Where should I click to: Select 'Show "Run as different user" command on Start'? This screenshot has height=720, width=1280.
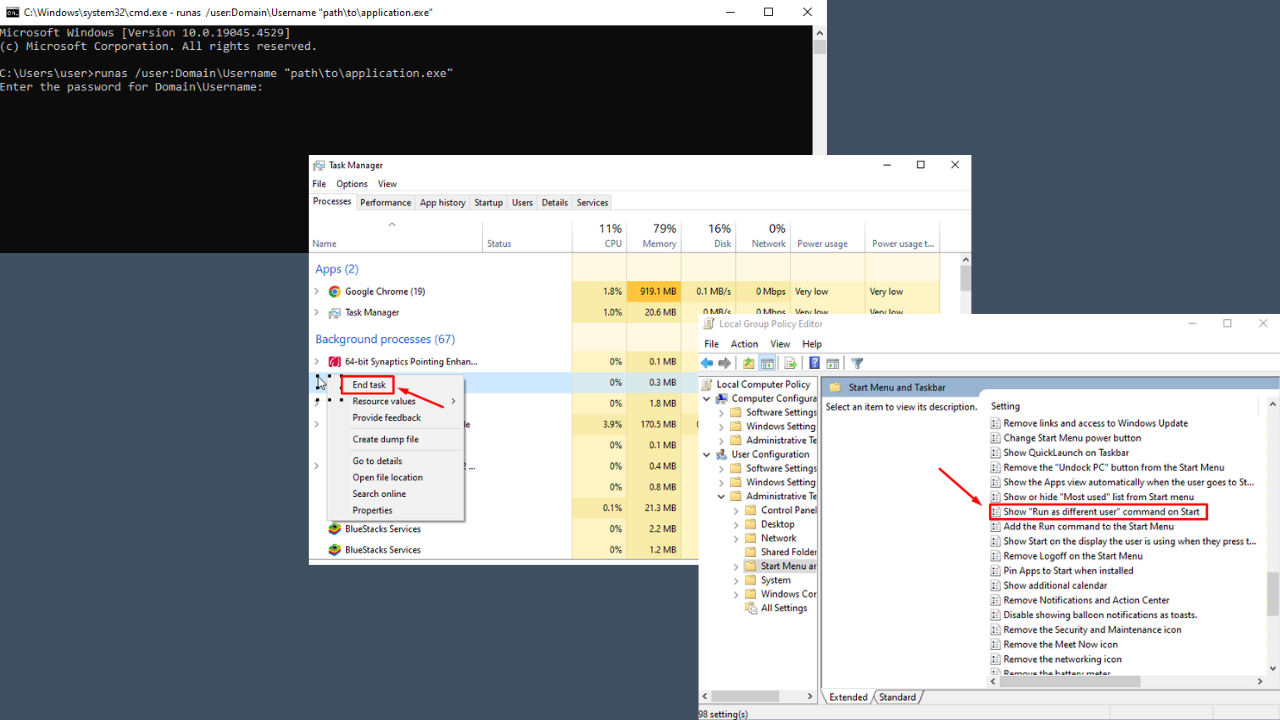(1101, 512)
